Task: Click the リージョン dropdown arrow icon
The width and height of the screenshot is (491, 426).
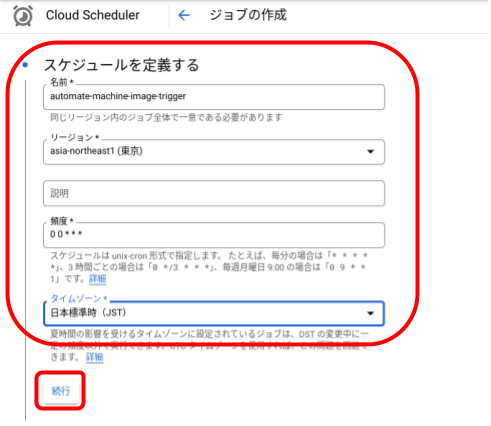Action: (x=370, y=152)
